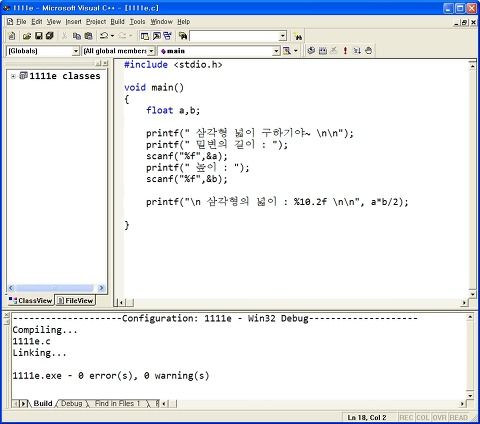Click the document icon left of File menu
Screen dimensions: 480x424
point(10,22)
